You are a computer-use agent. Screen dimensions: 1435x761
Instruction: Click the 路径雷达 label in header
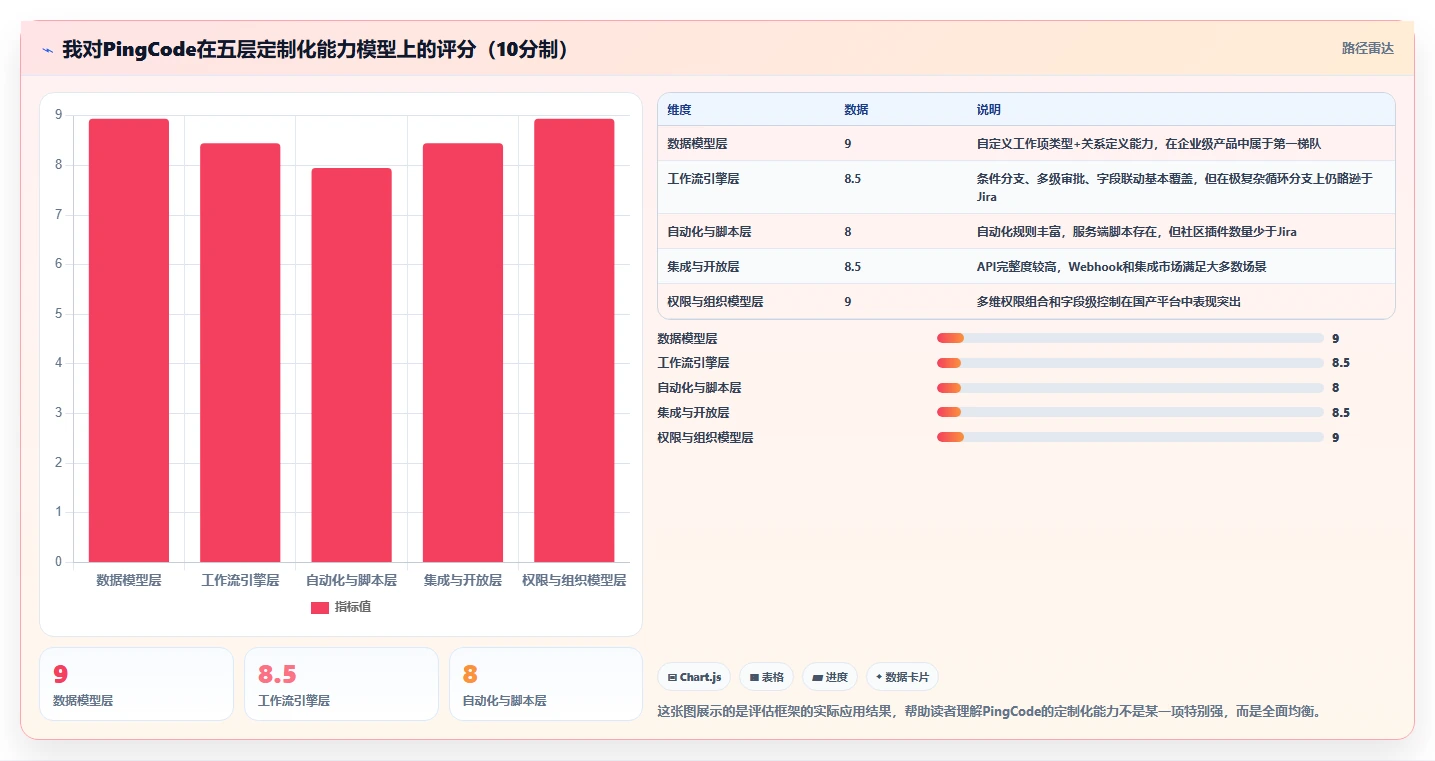1367,48
